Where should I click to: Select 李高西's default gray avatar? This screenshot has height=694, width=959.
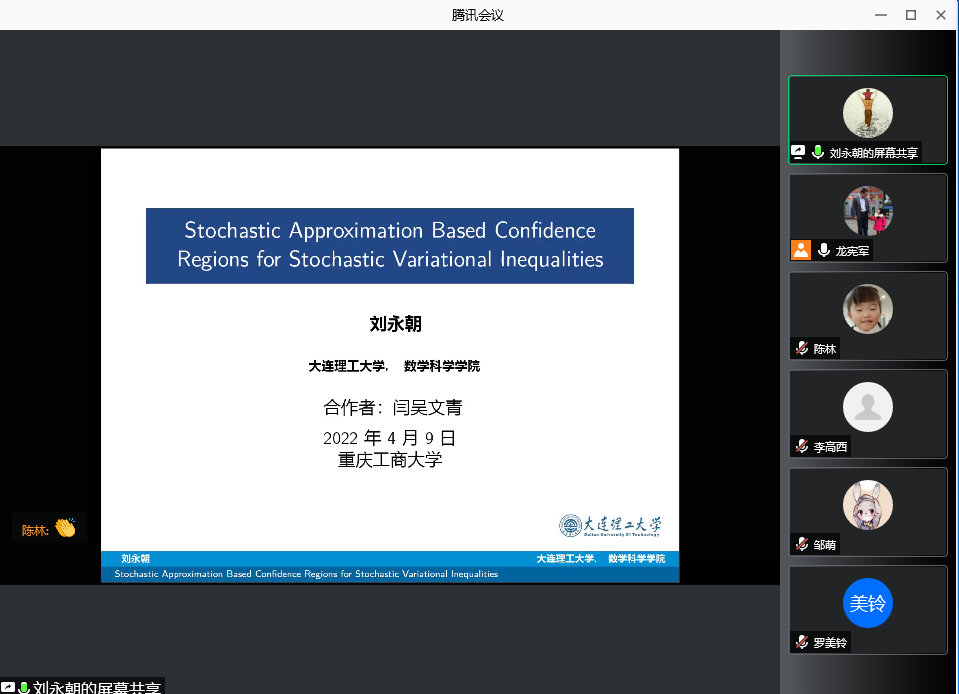(x=867, y=407)
